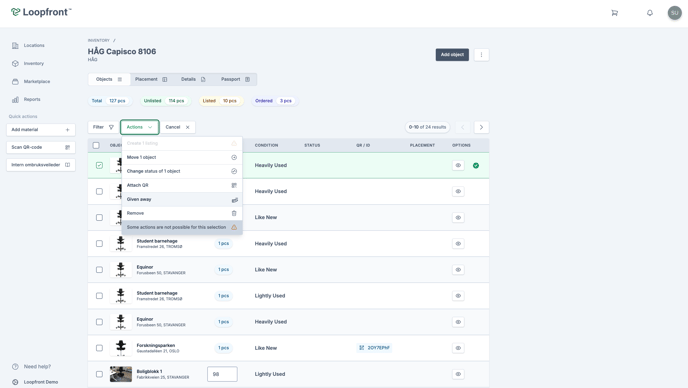View Forskningsparken row eye icon

pyautogui.click(x=458, y=348)
